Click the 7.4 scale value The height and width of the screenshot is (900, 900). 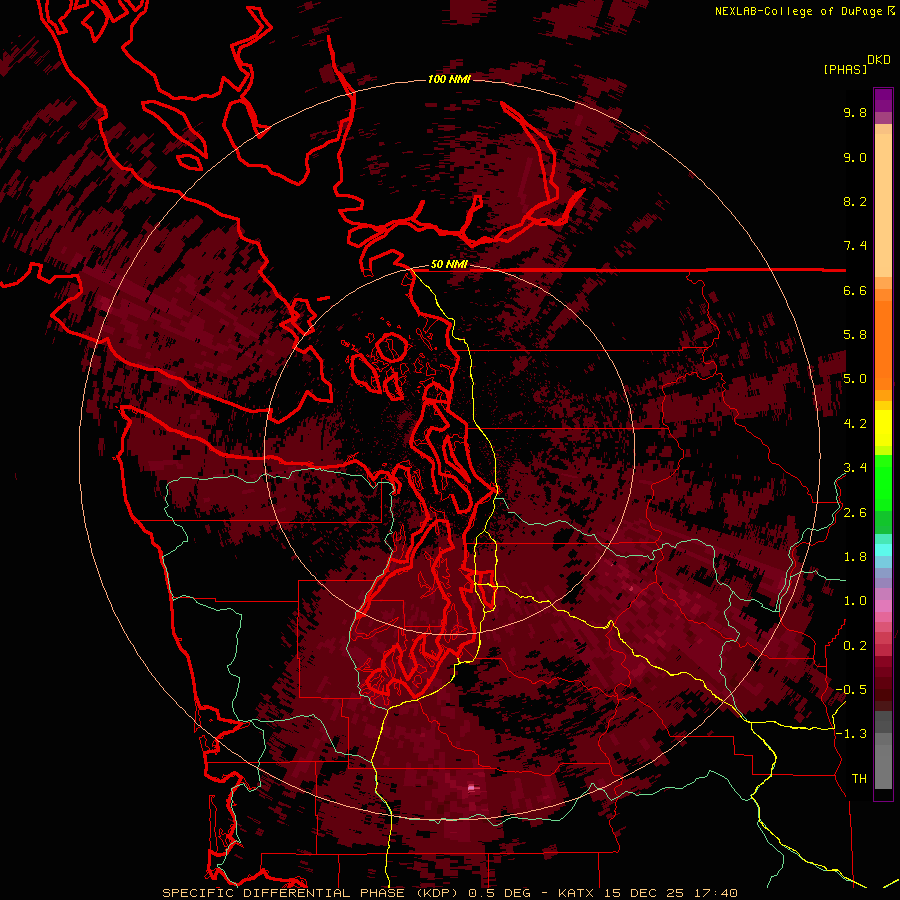(x=855, y=246)
